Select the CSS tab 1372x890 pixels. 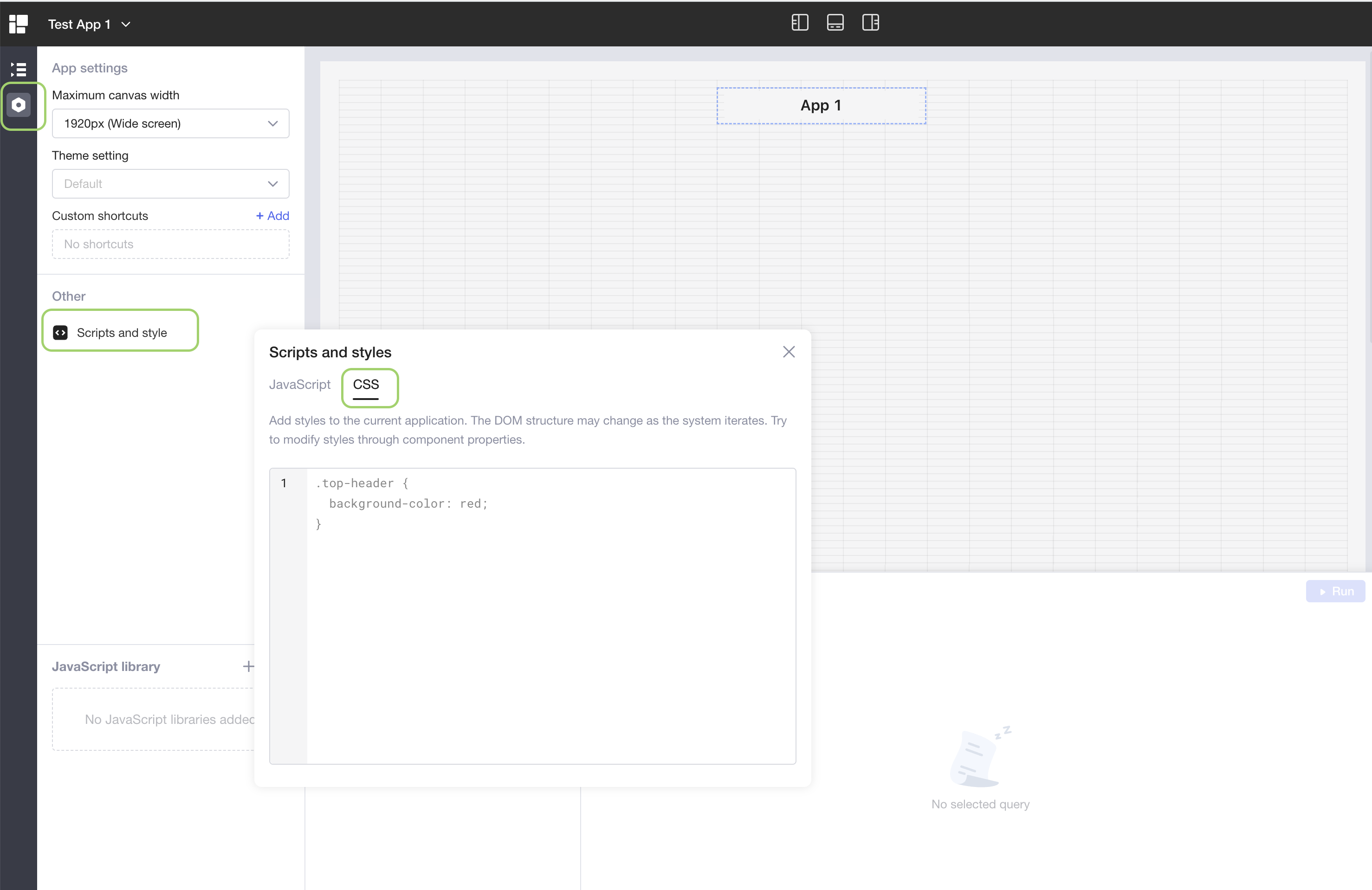click(365, 385)
